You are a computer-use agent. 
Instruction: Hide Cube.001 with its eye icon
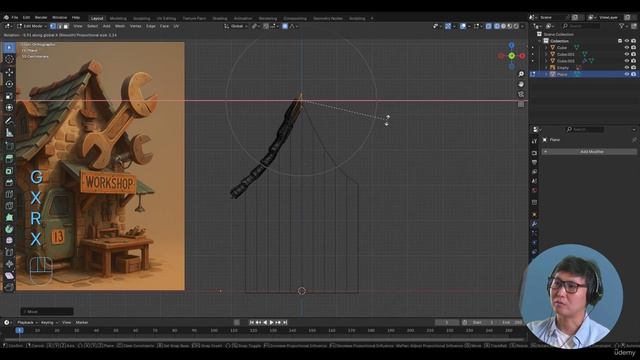point(627,54)
